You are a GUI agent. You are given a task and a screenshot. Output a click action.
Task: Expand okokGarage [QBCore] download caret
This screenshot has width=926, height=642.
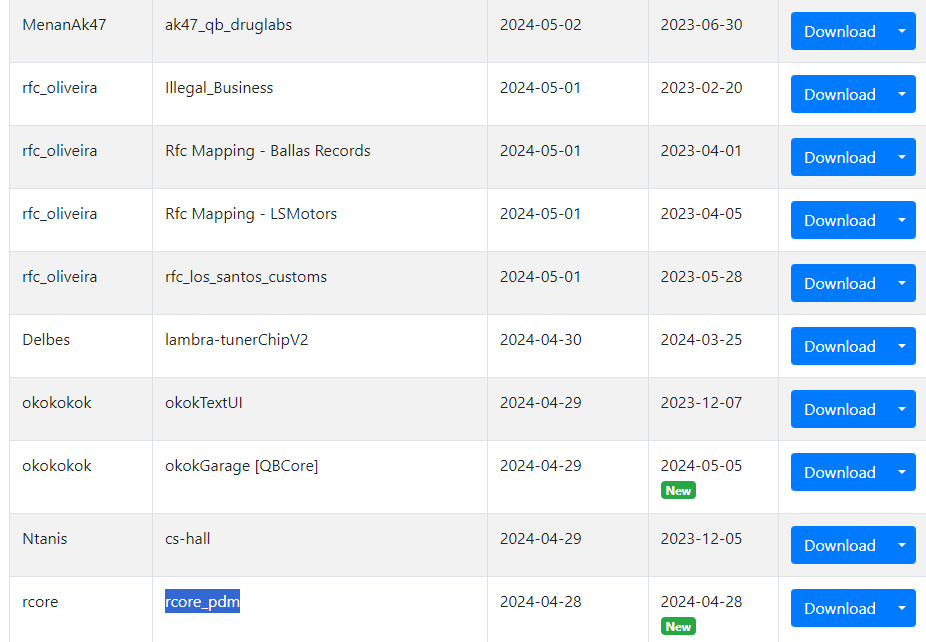pyautogui.click(x=902, y=472)
